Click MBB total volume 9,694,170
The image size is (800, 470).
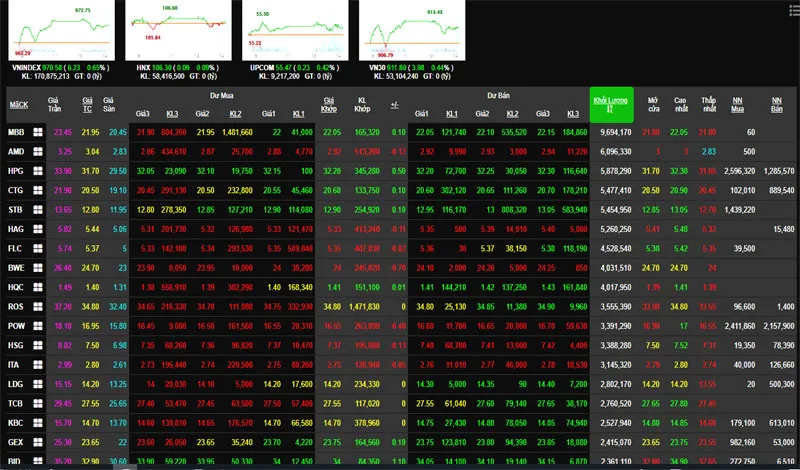[x=616, y=132]
